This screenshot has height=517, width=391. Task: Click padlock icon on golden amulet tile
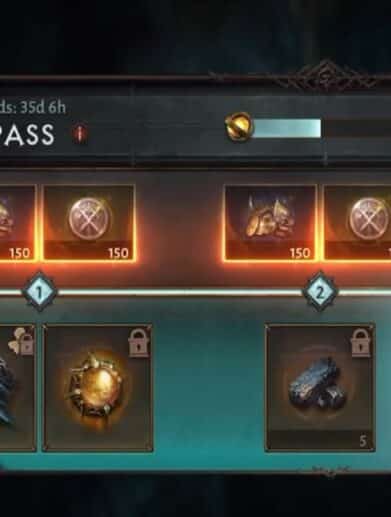138,343
